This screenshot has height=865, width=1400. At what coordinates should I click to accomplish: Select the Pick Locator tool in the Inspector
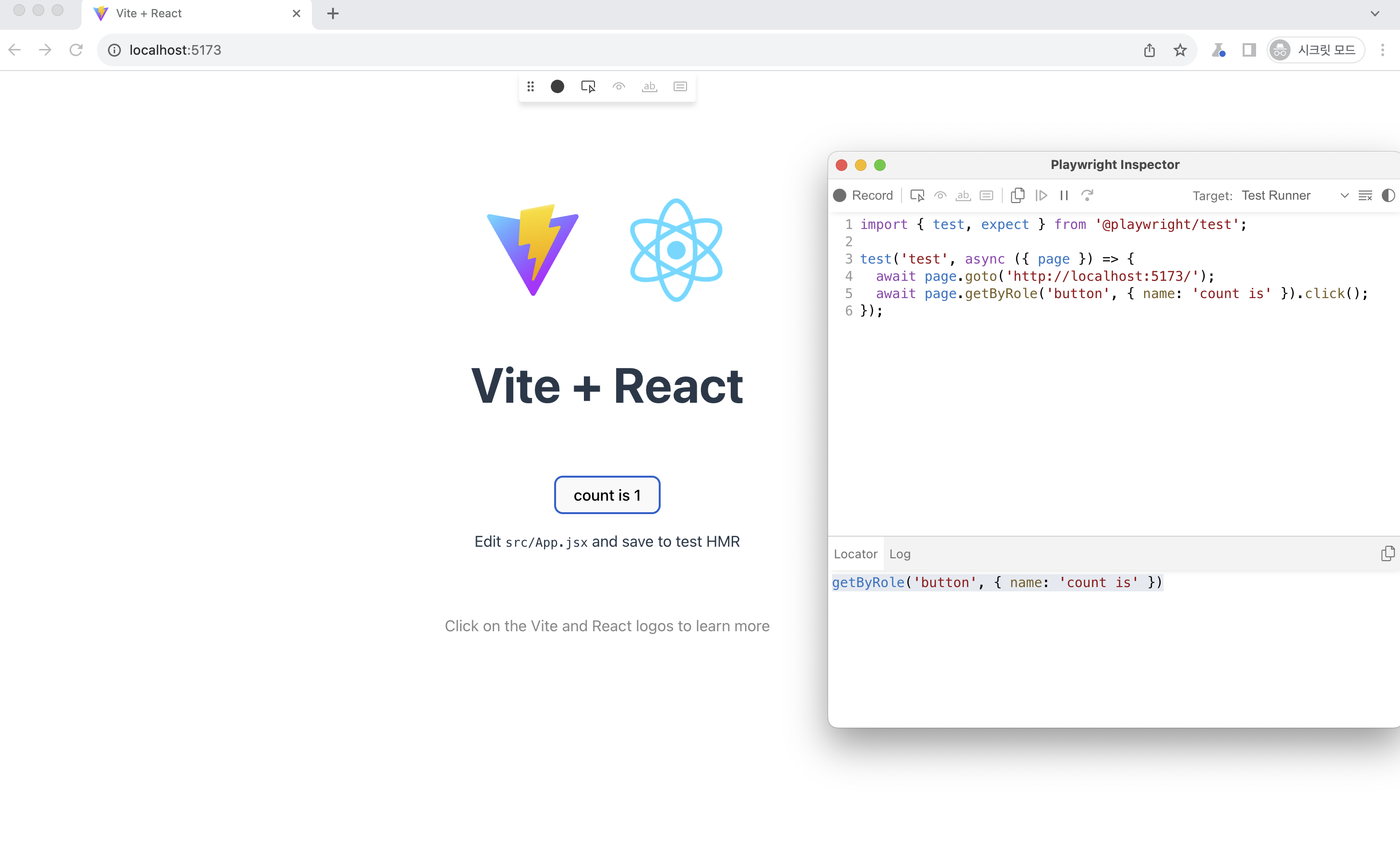(917, 195)
